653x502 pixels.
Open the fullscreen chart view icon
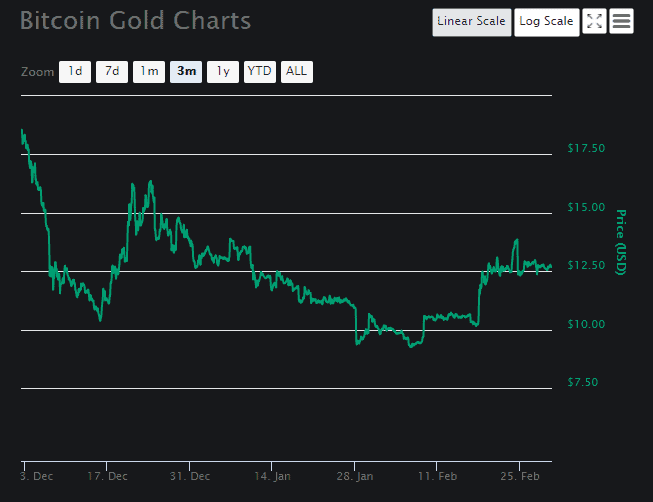[594, 21]
